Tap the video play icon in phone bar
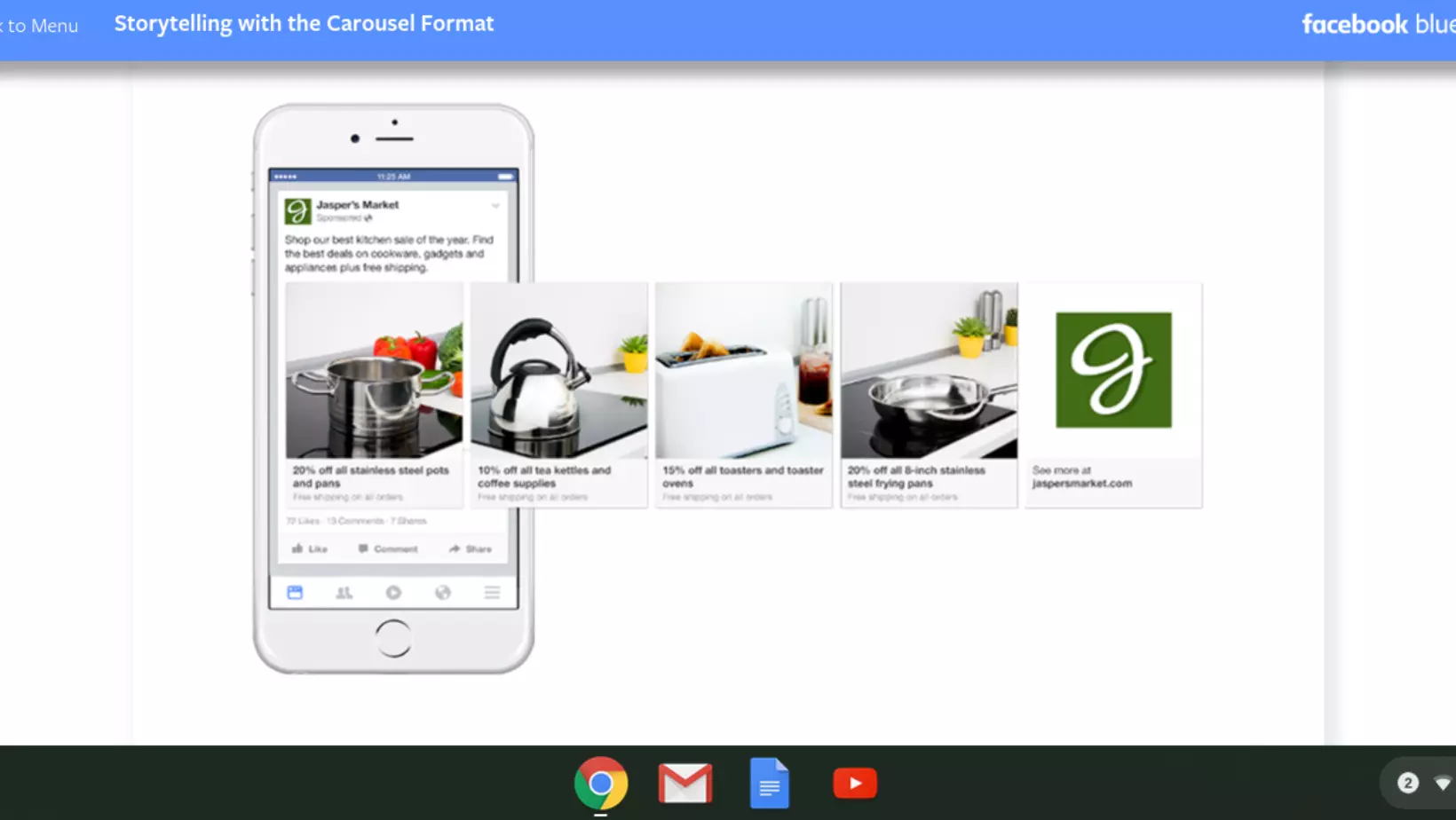 click(393, 593)
